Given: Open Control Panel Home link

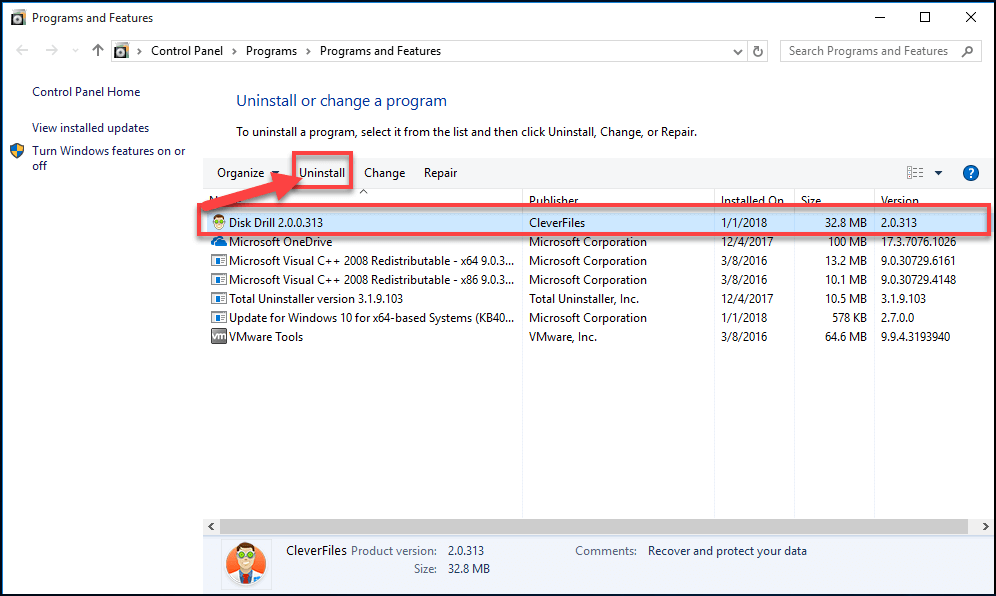Looking at the screenshot, I should [86, 91].
